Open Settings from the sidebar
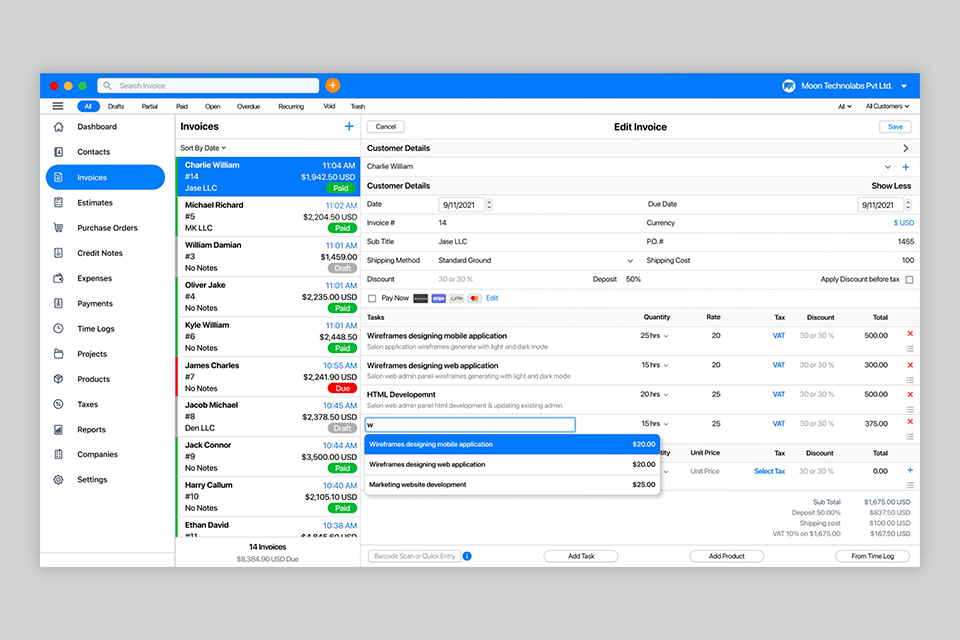Image resolution: width=960 pixels, height=640 pixels. pyautogui.click(x=92, y=480)
